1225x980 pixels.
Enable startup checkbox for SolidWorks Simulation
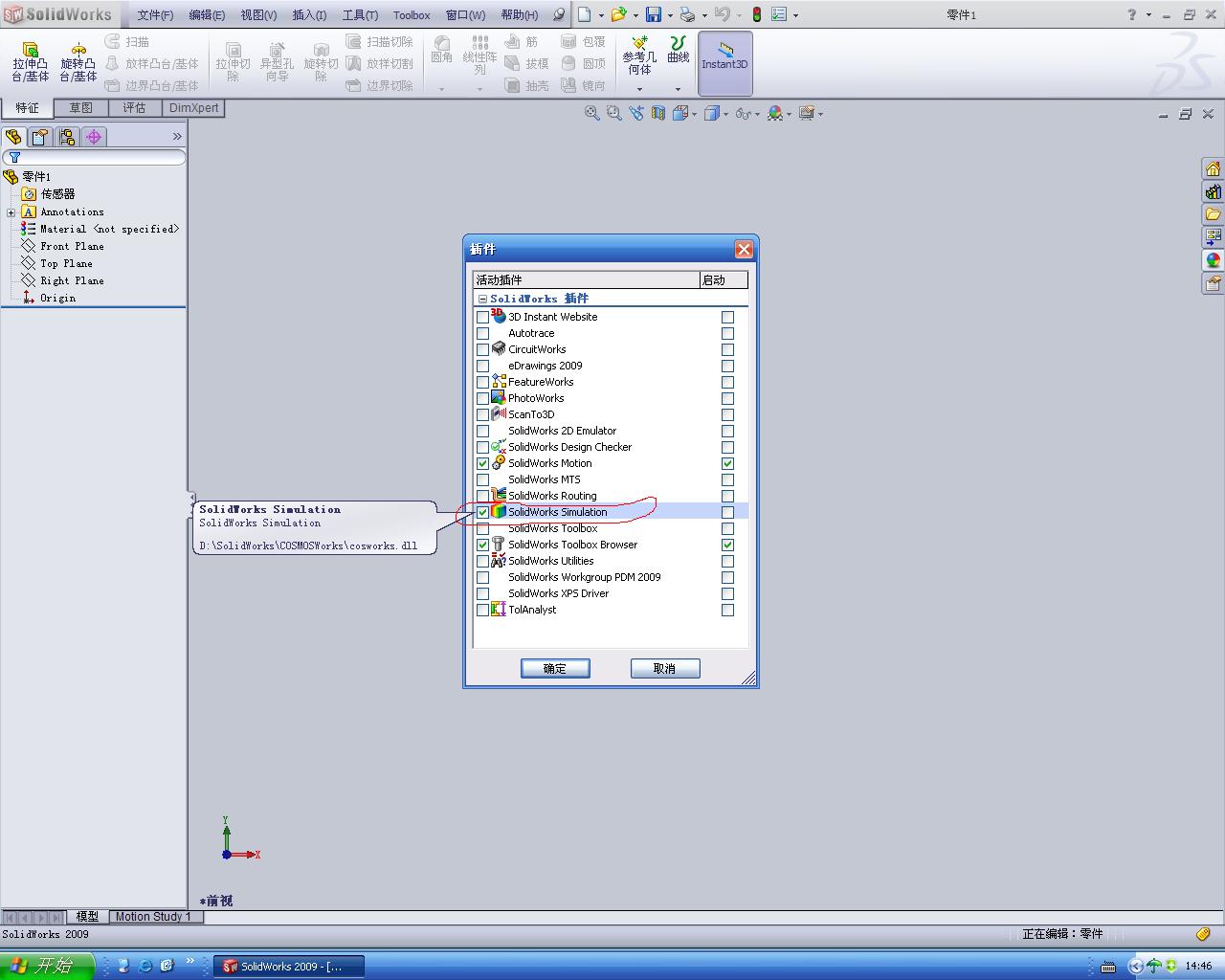[x=727, y=512]
